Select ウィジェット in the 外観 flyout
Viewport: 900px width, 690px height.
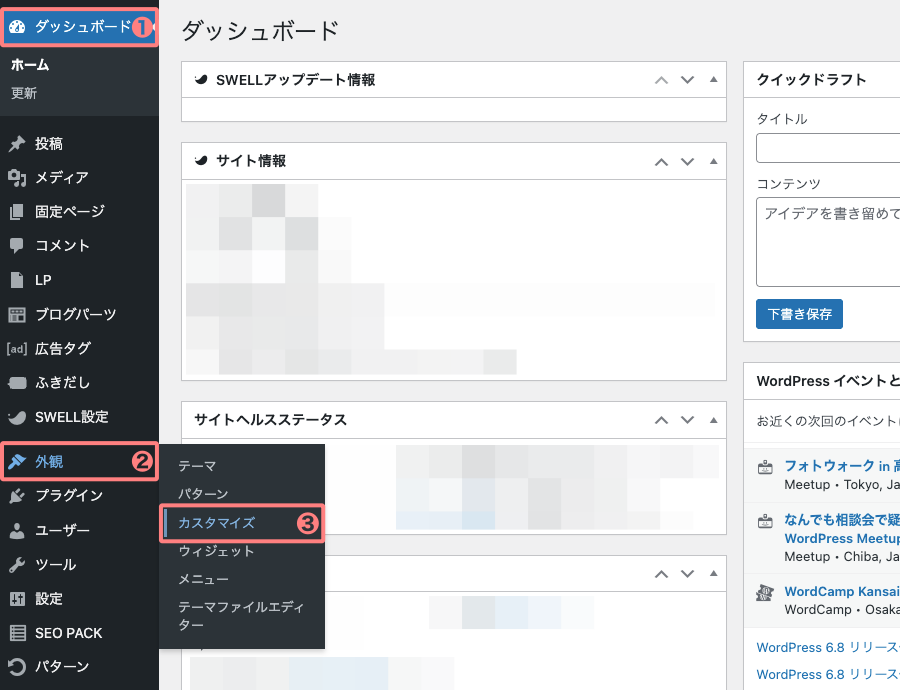(x=216, y=551)
